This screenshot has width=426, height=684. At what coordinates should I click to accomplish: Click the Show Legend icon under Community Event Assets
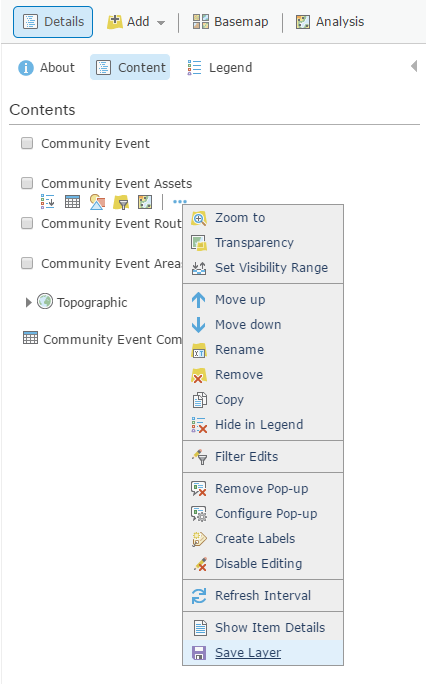[x=48, y=202]
